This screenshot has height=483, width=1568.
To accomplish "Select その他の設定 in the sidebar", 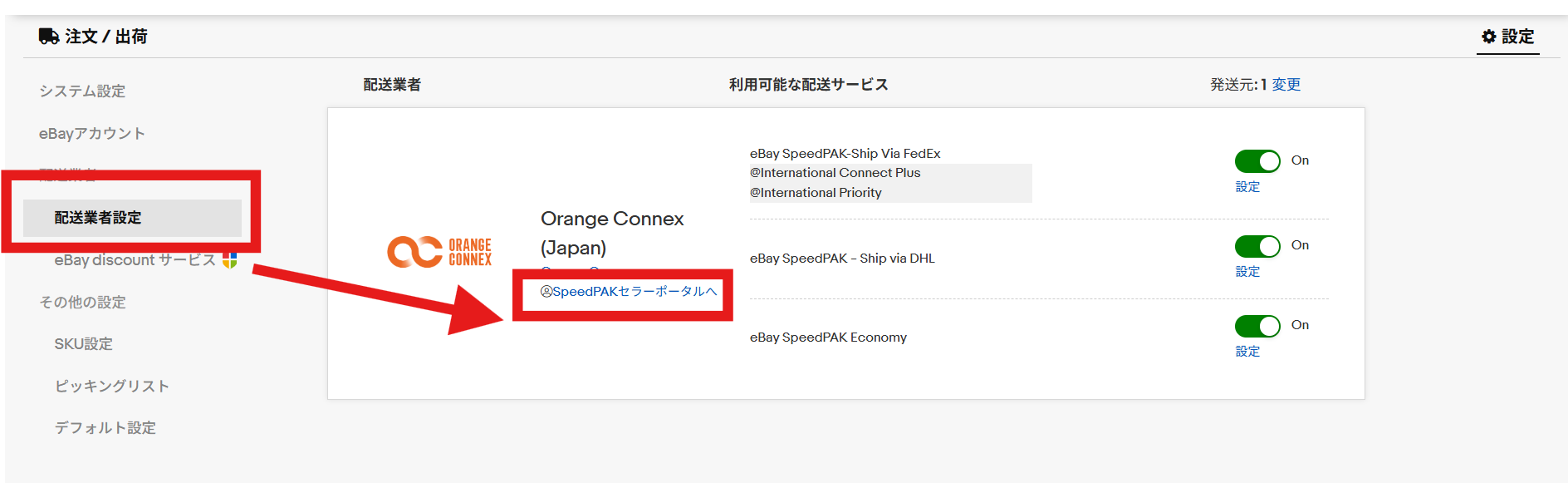I will 82,303.
